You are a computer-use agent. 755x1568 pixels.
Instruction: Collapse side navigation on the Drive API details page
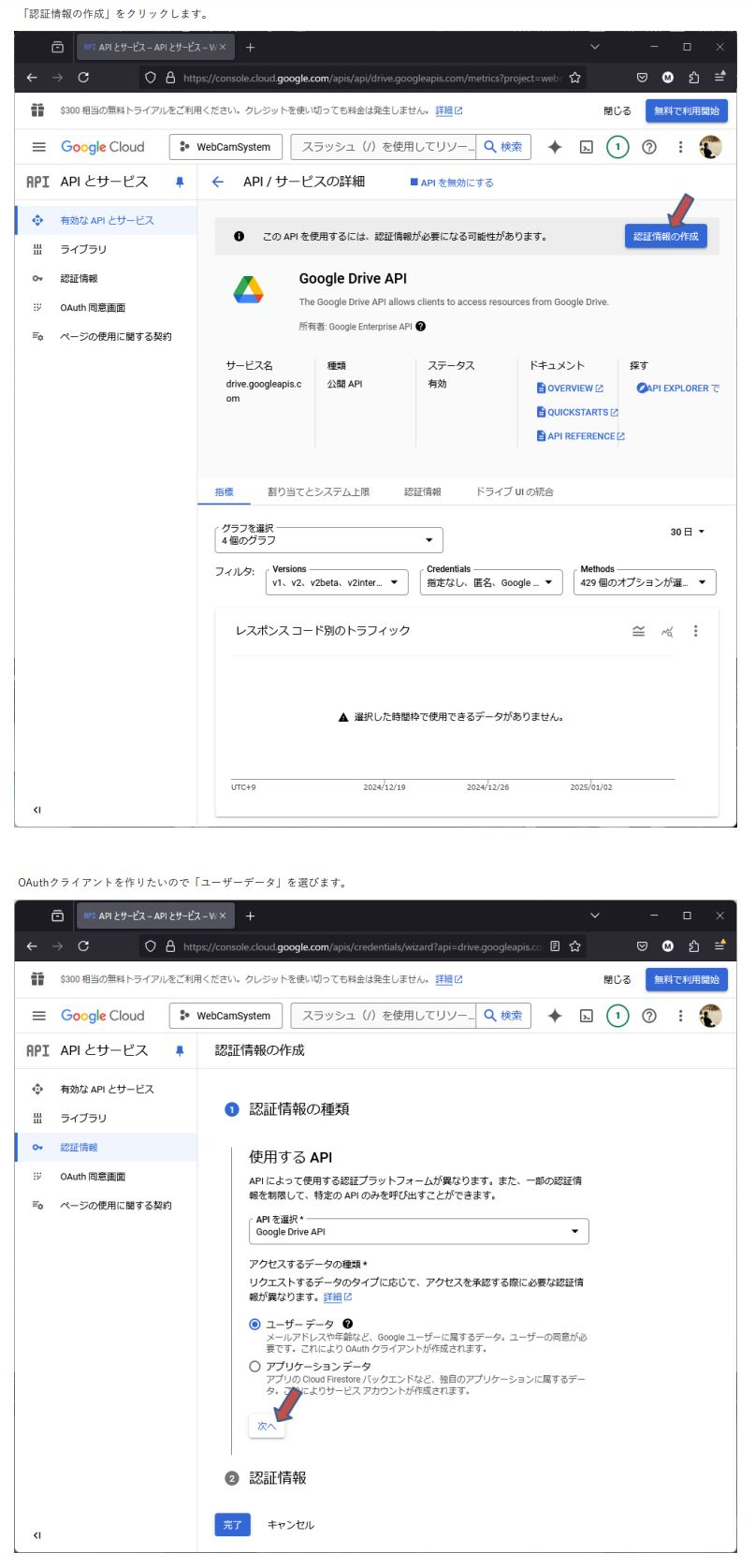[x=37, y=810]
